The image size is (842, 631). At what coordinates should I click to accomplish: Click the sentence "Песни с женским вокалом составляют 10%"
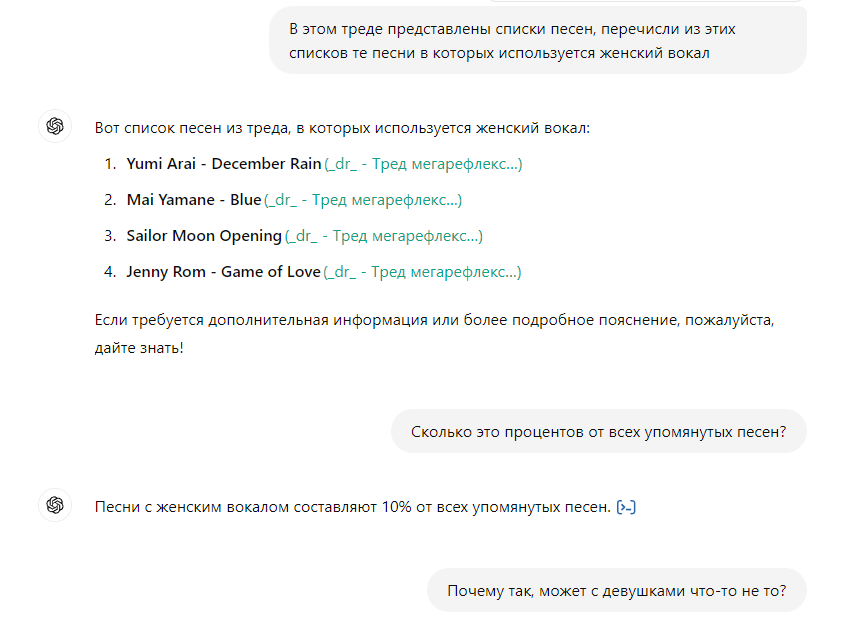click(x=352, y=507)
